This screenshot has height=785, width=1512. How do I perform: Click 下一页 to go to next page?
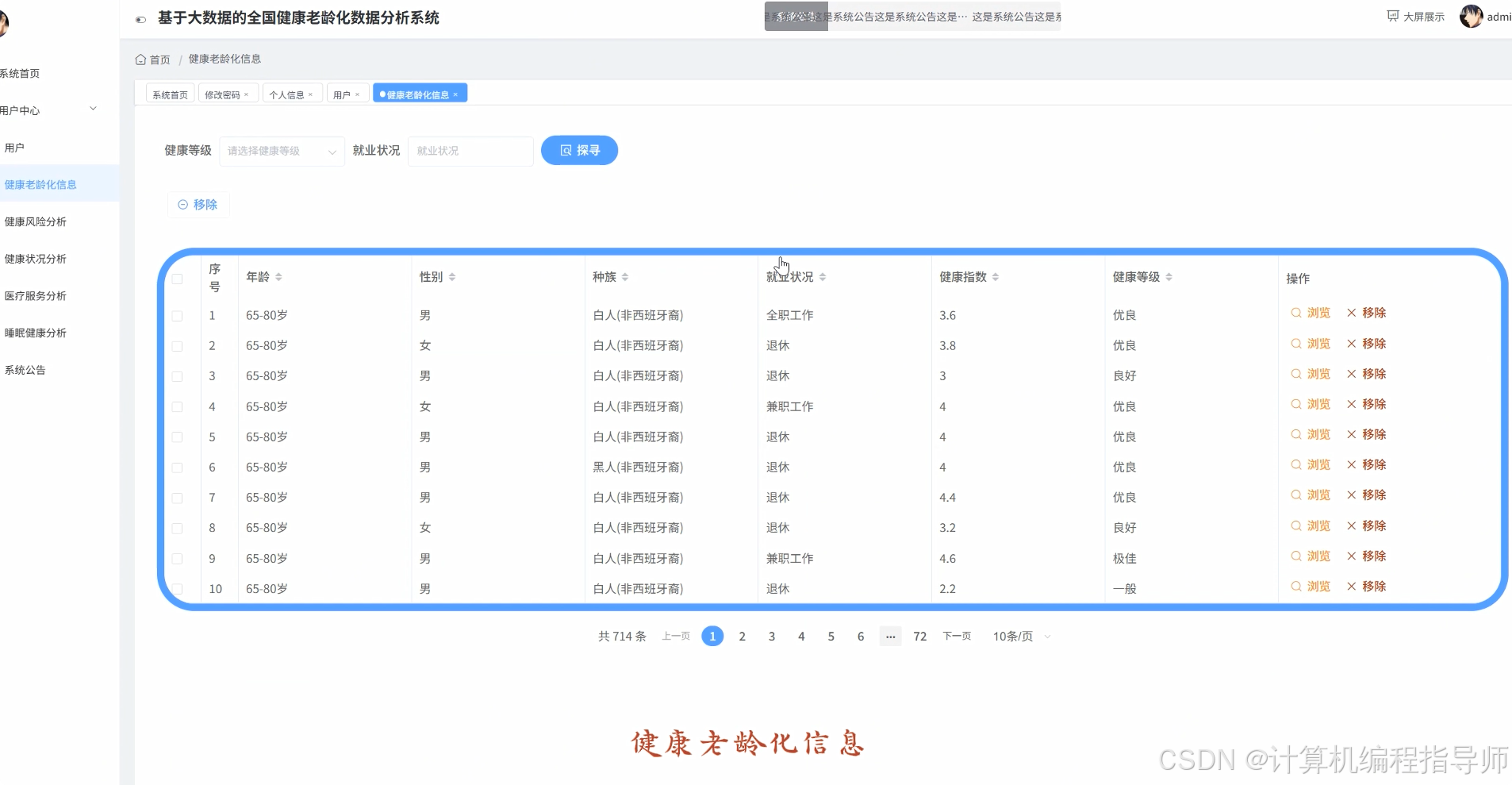[x=956, y=636]
